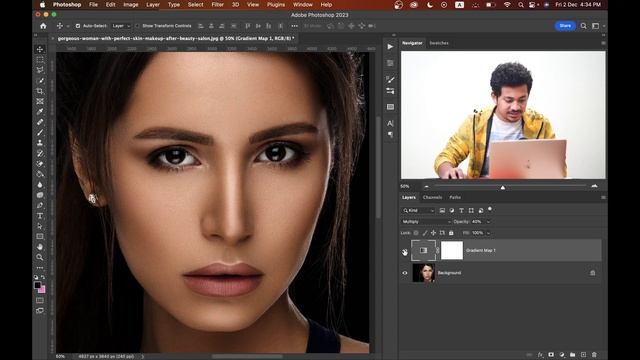This screenshot has width=640, height=360.
Task: Select the Blur tool
Action: coord(40,184)
